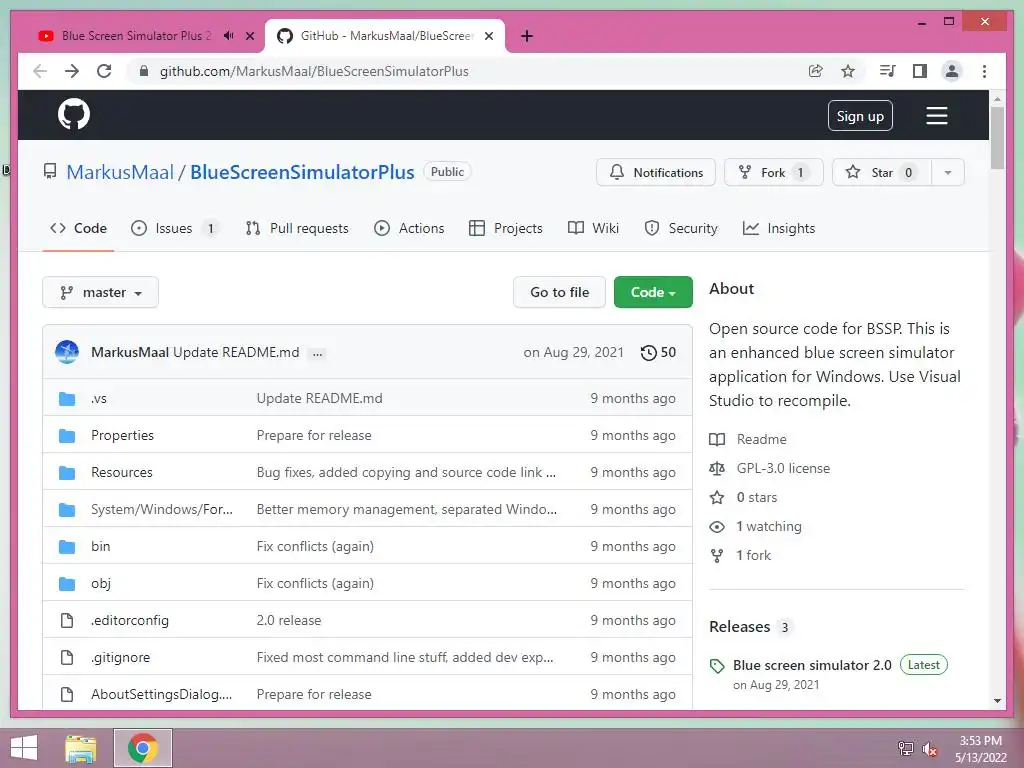Open File Explorer from taskbar
This screenshot has width=1024, height=768.
pos(81,748)
